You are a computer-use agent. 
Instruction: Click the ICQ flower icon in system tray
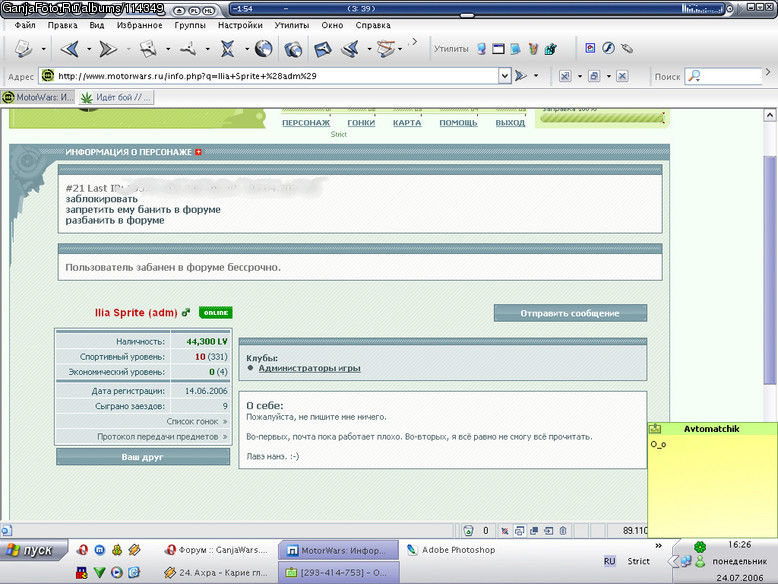700,547
